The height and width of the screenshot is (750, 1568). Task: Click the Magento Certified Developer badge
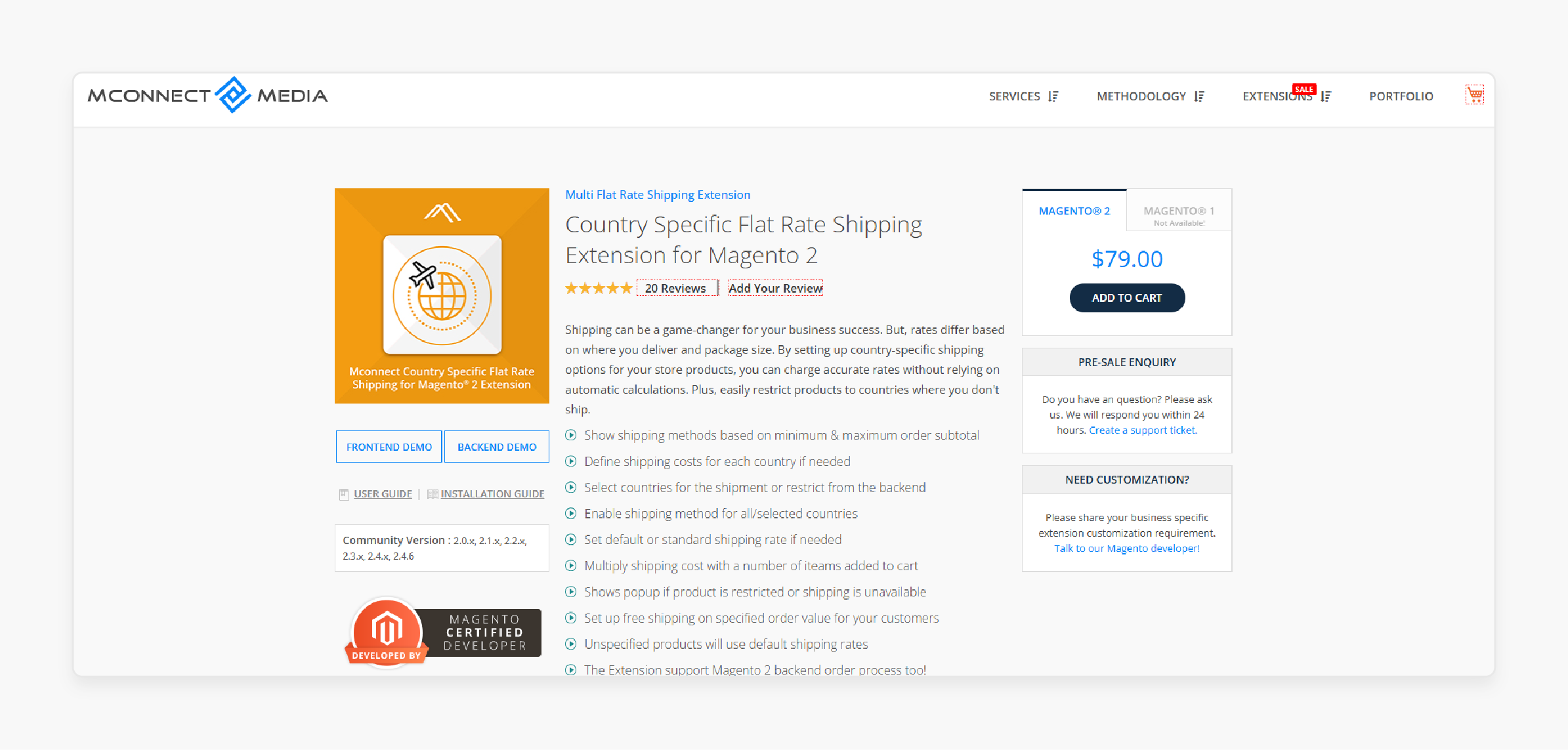pos(444,632)
